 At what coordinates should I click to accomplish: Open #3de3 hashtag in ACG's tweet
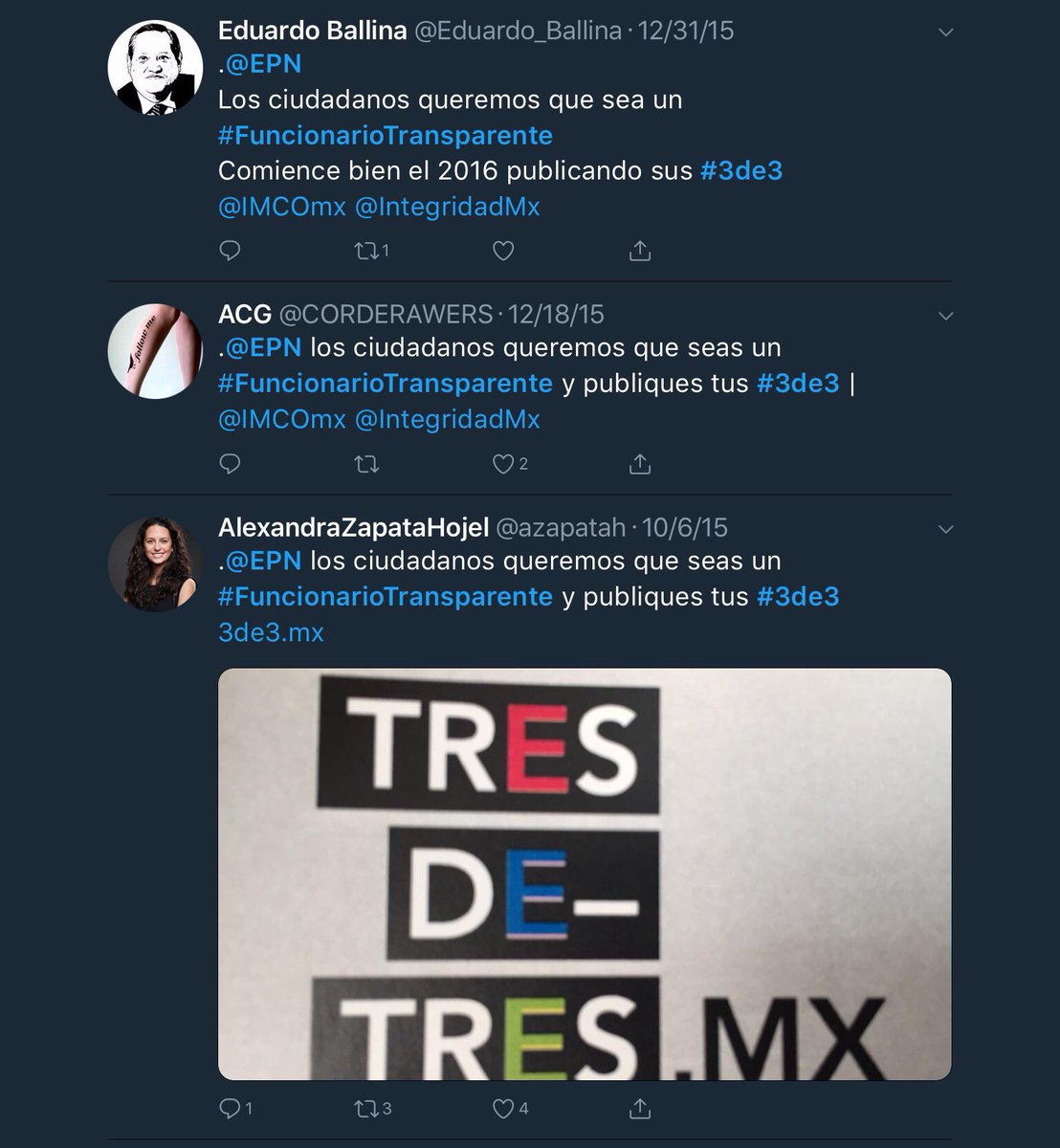tap(798, 384)
